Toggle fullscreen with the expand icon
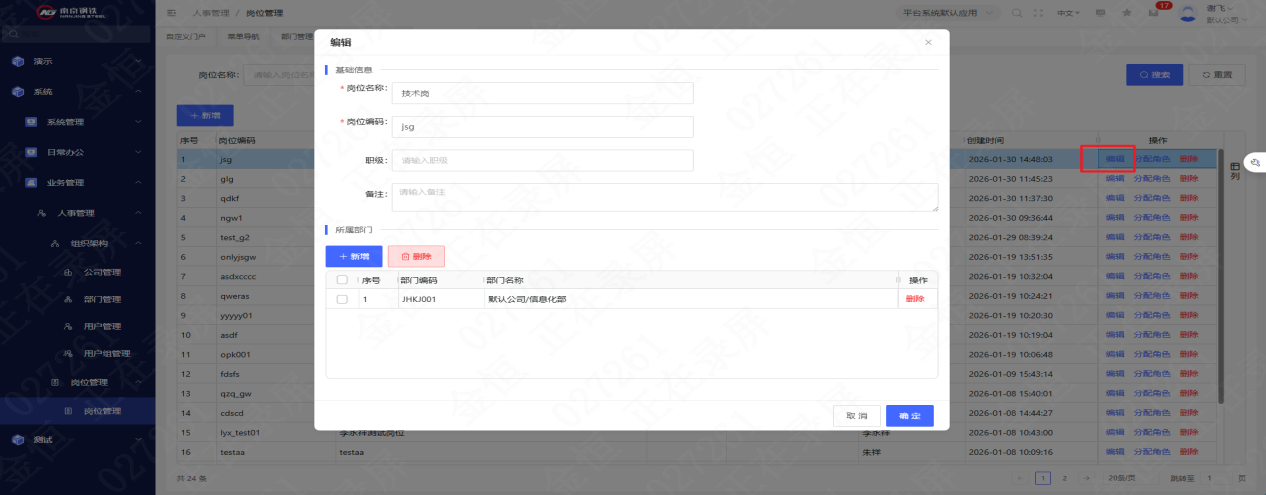 pyautogui.click(x=1038, y=13)
